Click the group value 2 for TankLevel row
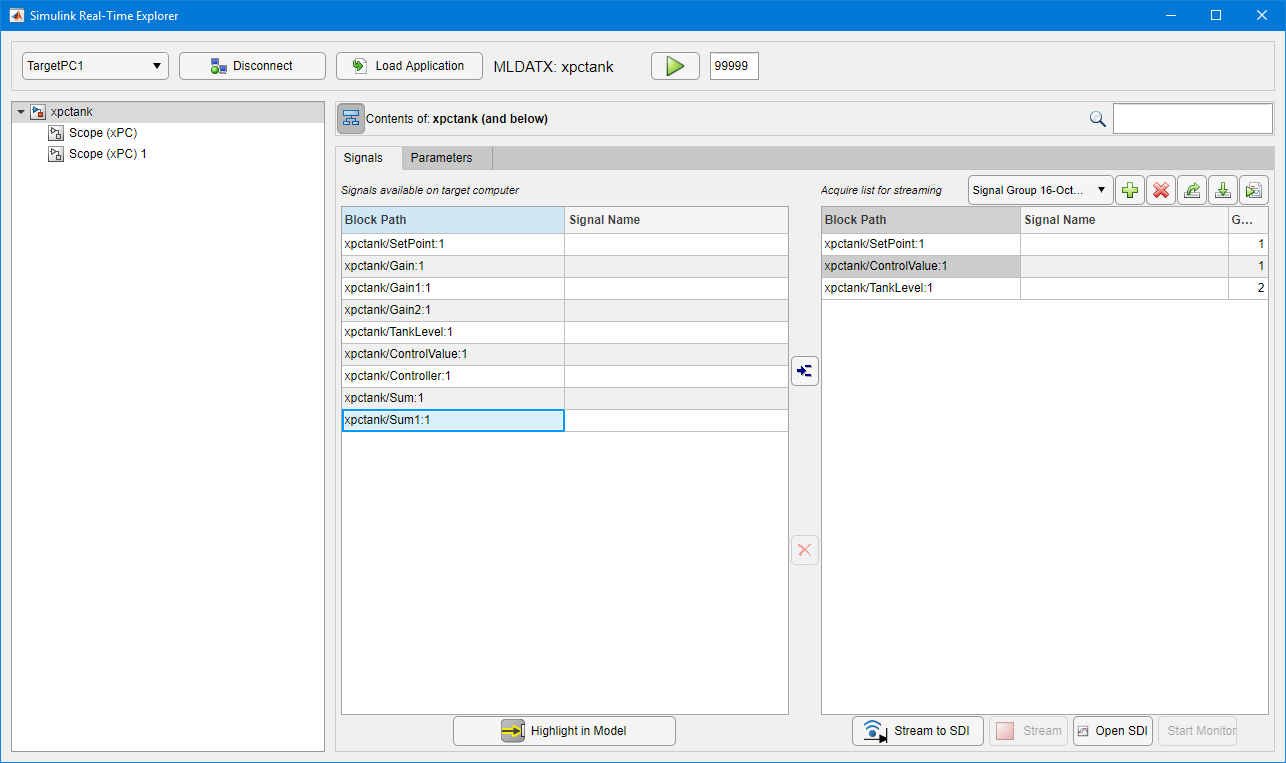This screenshot has width=1286, height=763. pyautogui.click(x=1248, y=288)
